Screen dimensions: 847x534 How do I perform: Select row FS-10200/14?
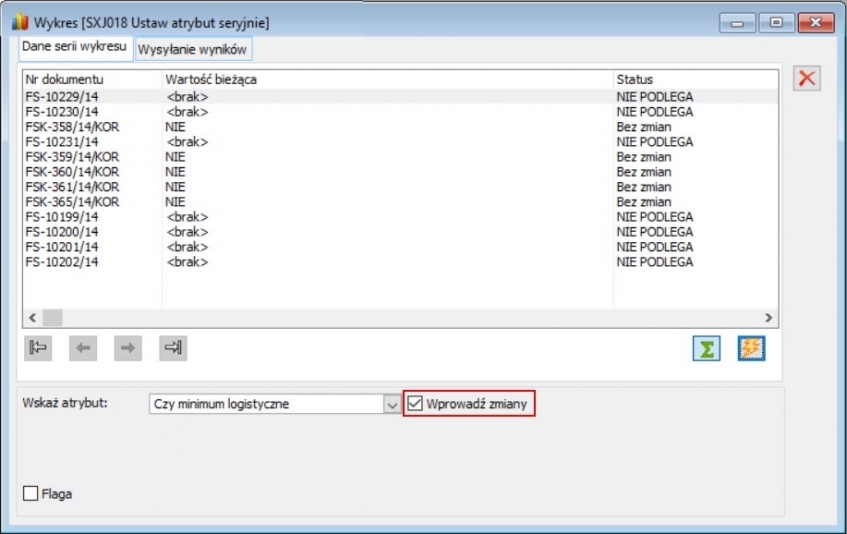400,232
